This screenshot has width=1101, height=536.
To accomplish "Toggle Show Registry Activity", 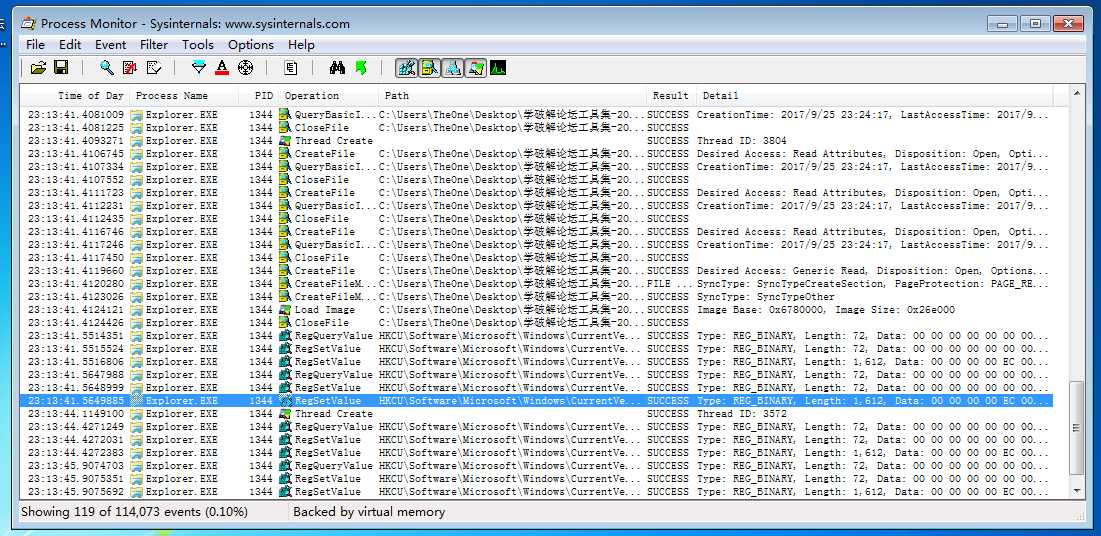I will point(407,68).
